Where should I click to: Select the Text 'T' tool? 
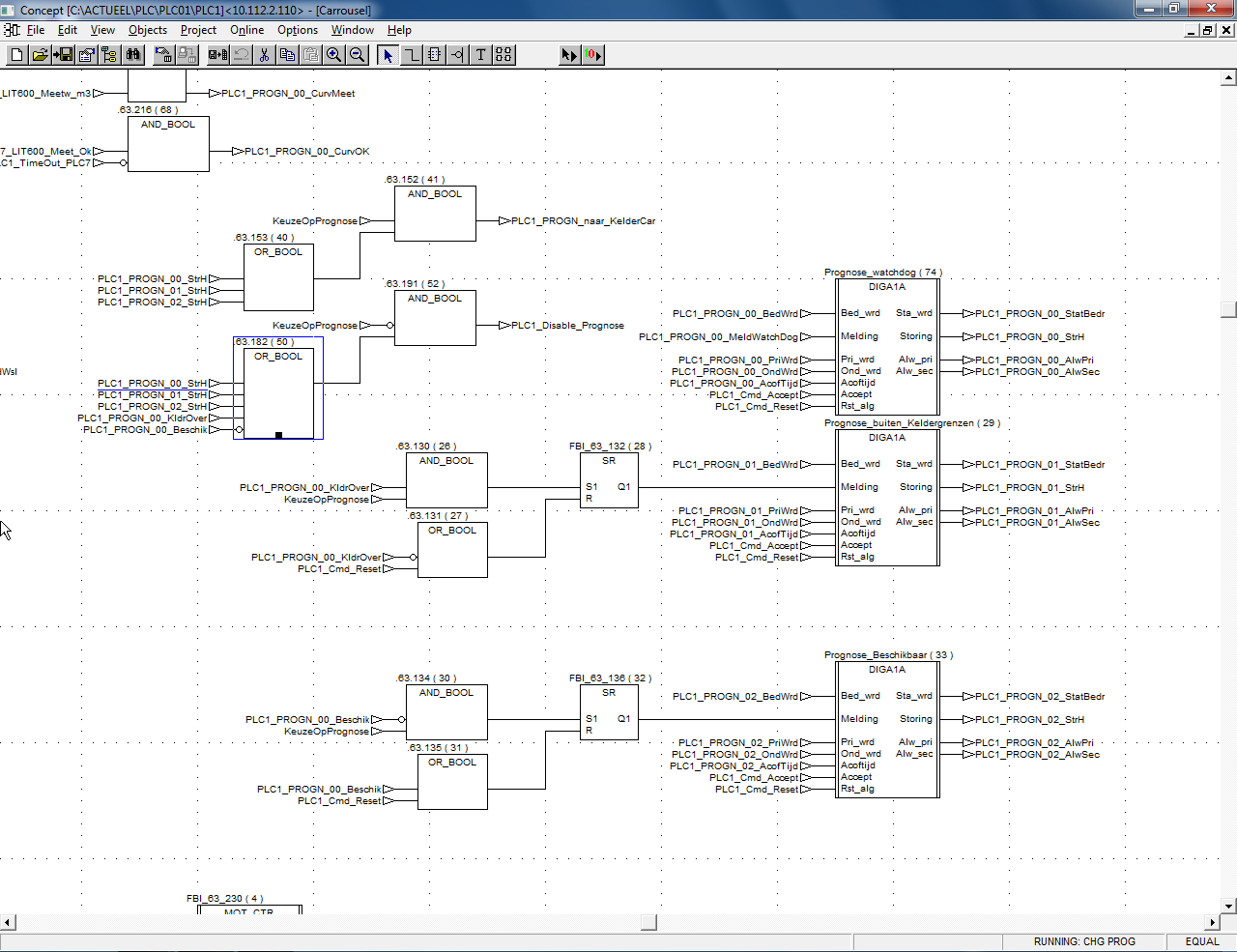pyautogui.click(x=480, y=55)
